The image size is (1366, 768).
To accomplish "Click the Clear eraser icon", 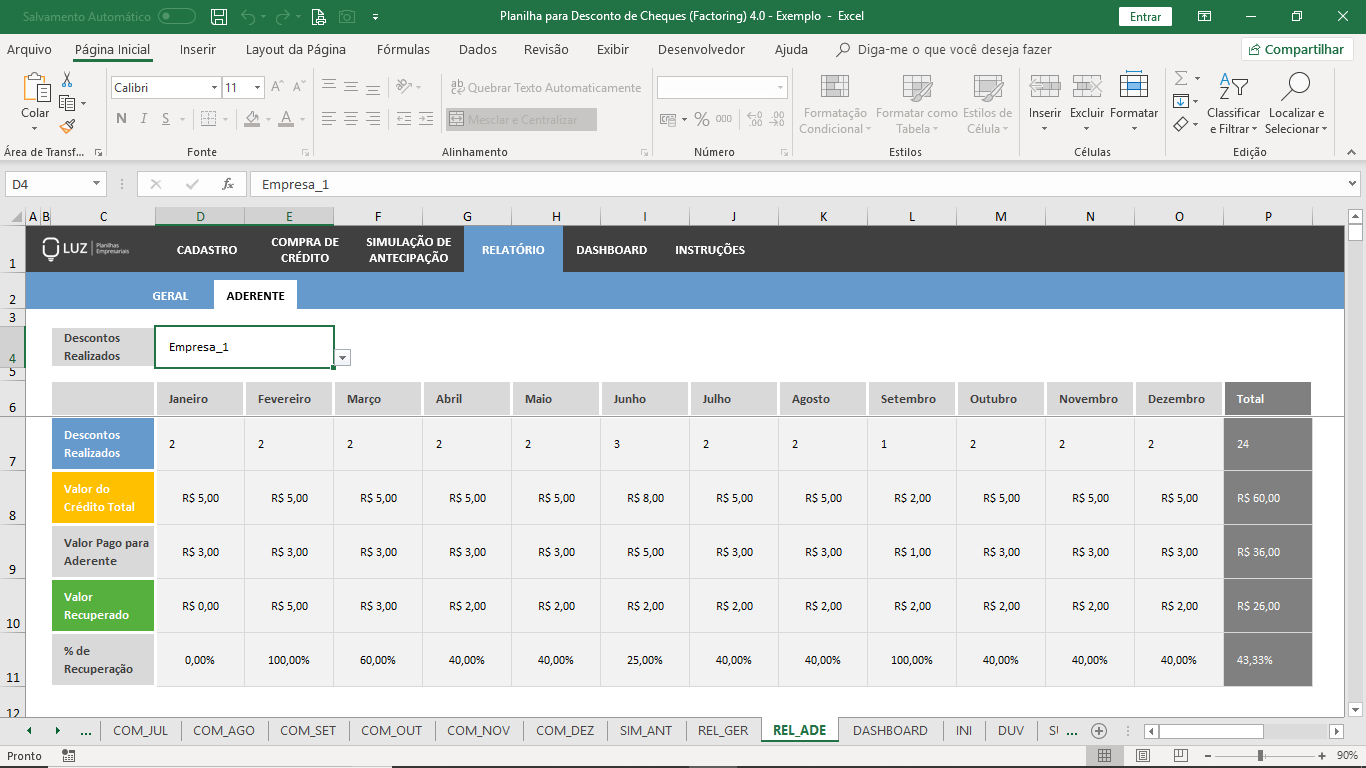I will pyautogui.click(x=1181, y=124).
